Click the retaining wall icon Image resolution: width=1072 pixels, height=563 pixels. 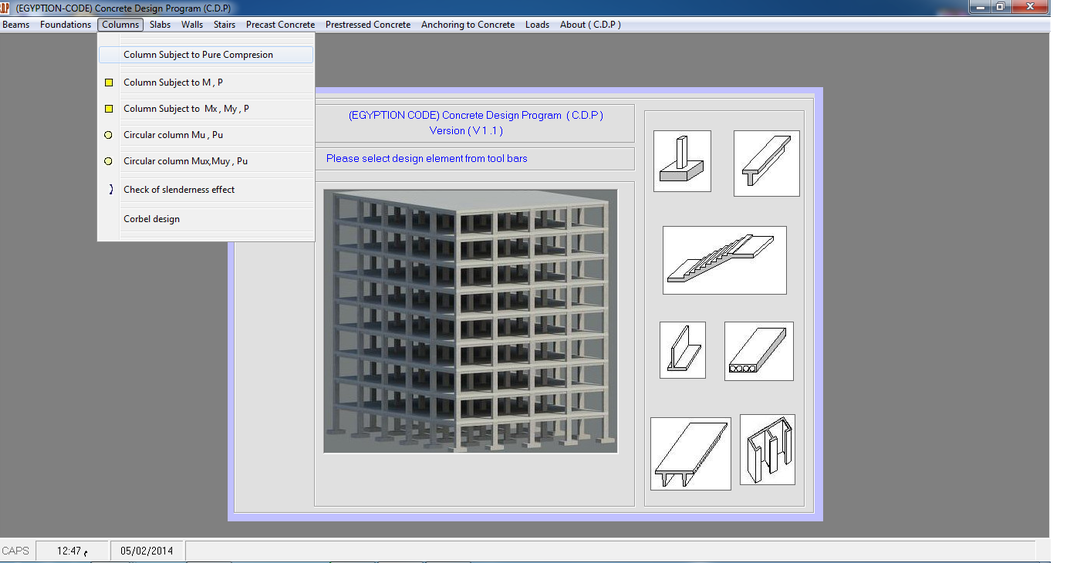(682, 350)
